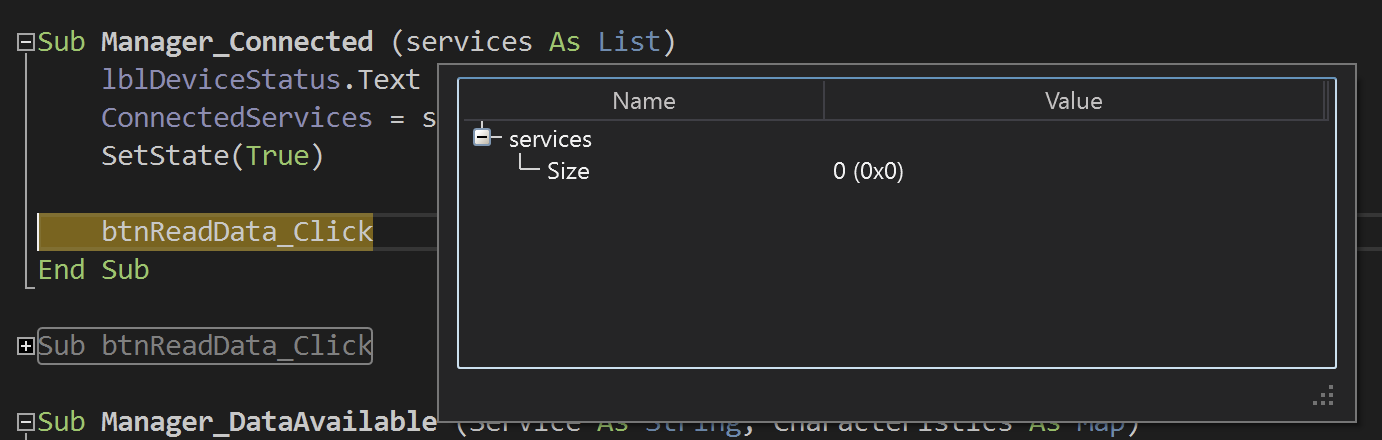Click the Name column header
The image size is (1382, 440).
coord(643,101)
